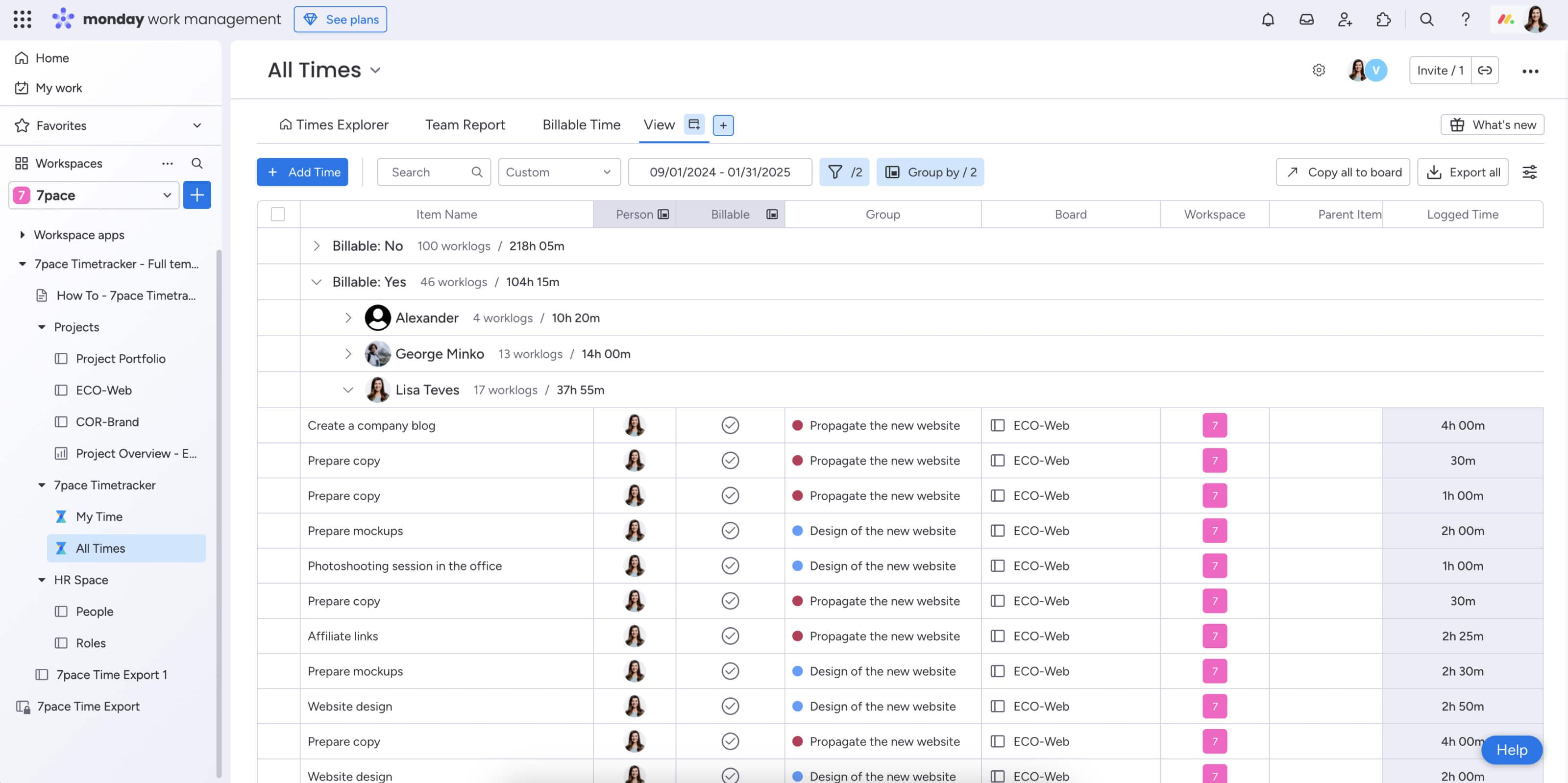This screenshot has height=783, width=1568.
Task: Expand the Favorites section chevron
Action: point(196,125)
